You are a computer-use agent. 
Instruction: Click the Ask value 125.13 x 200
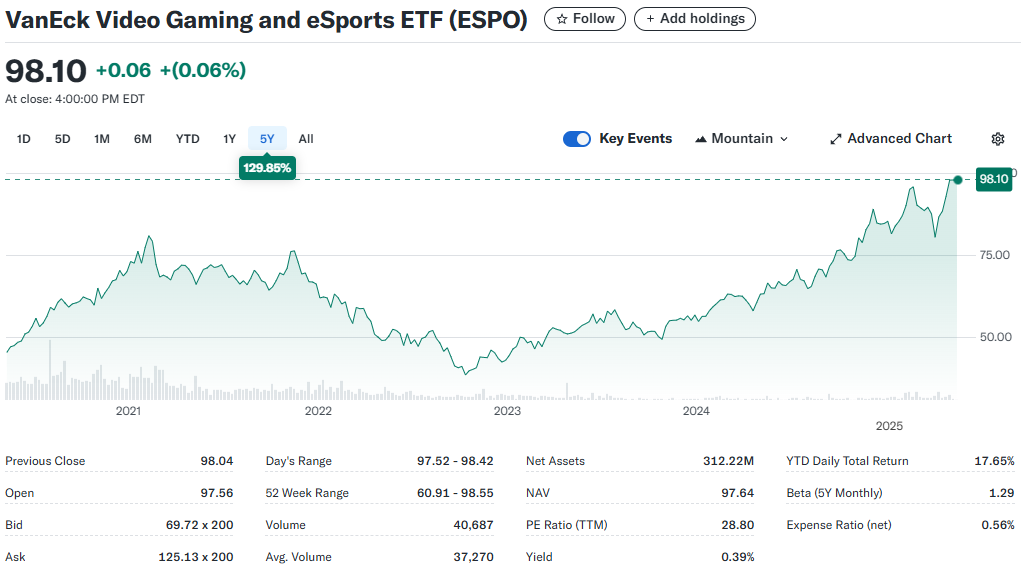[x=196, y=557]
